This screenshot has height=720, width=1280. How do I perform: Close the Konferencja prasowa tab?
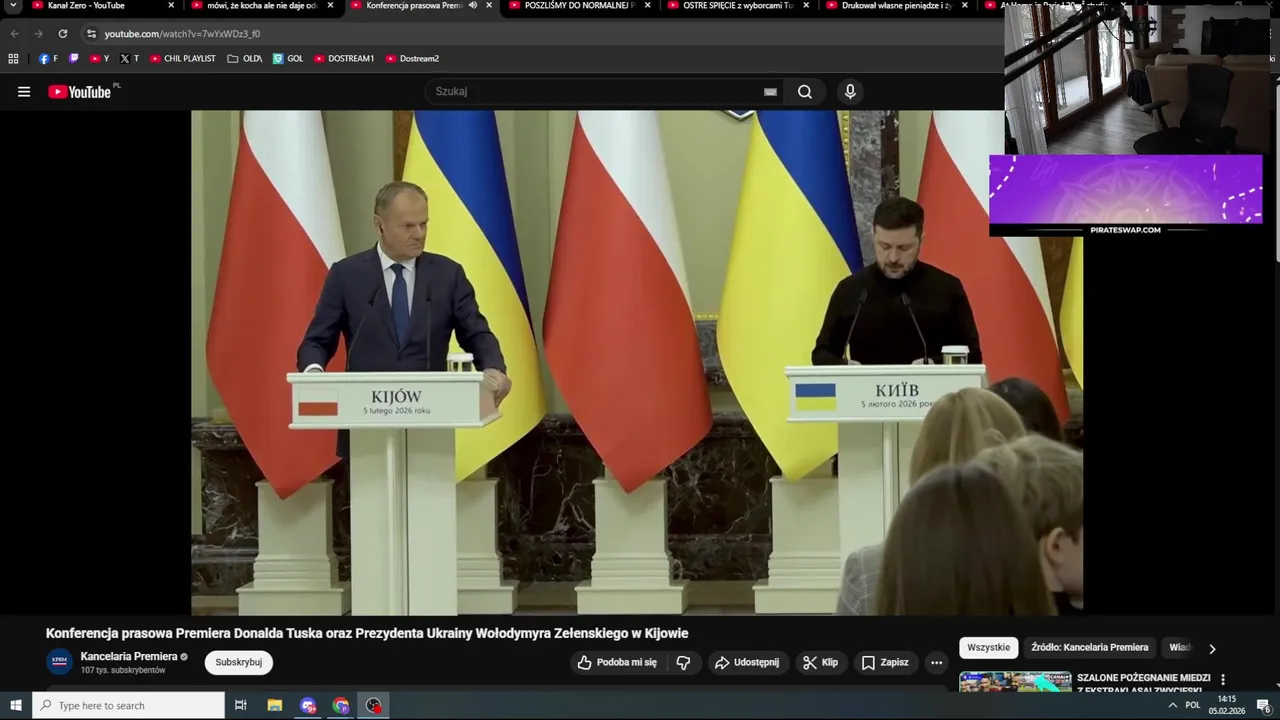pos(488,6)
